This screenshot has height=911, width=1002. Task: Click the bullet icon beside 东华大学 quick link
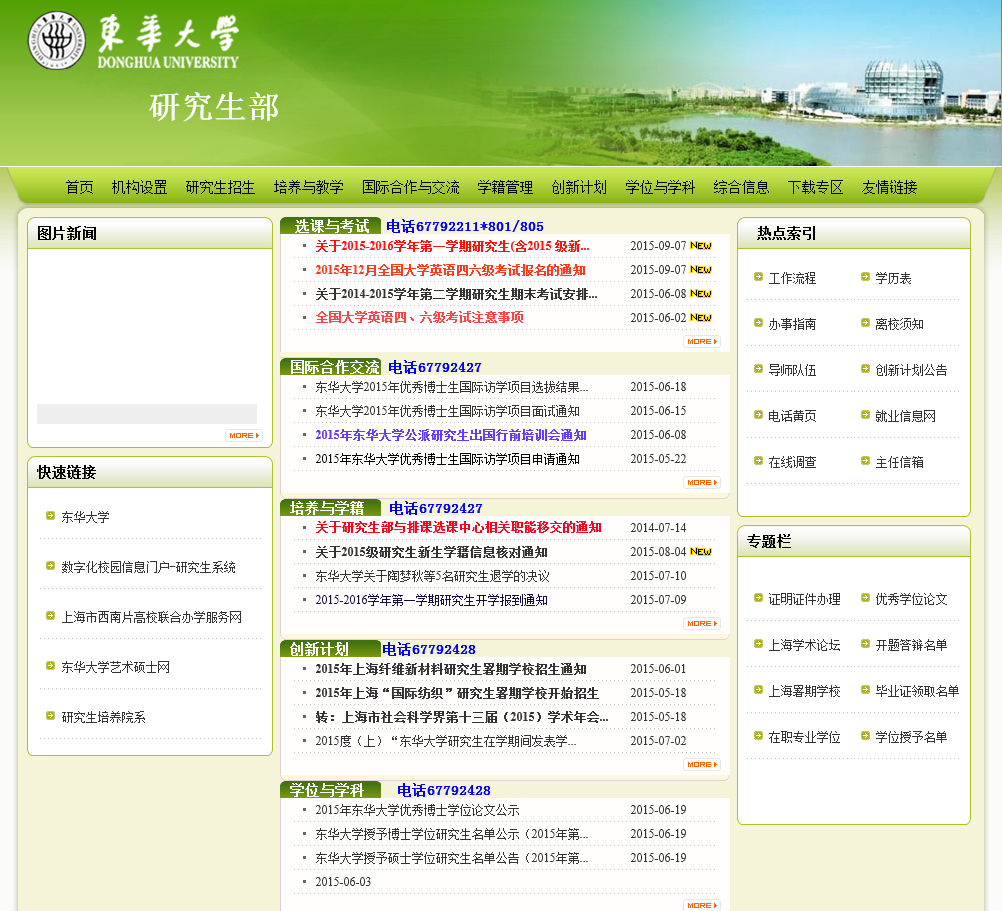(x=50, y=516)
